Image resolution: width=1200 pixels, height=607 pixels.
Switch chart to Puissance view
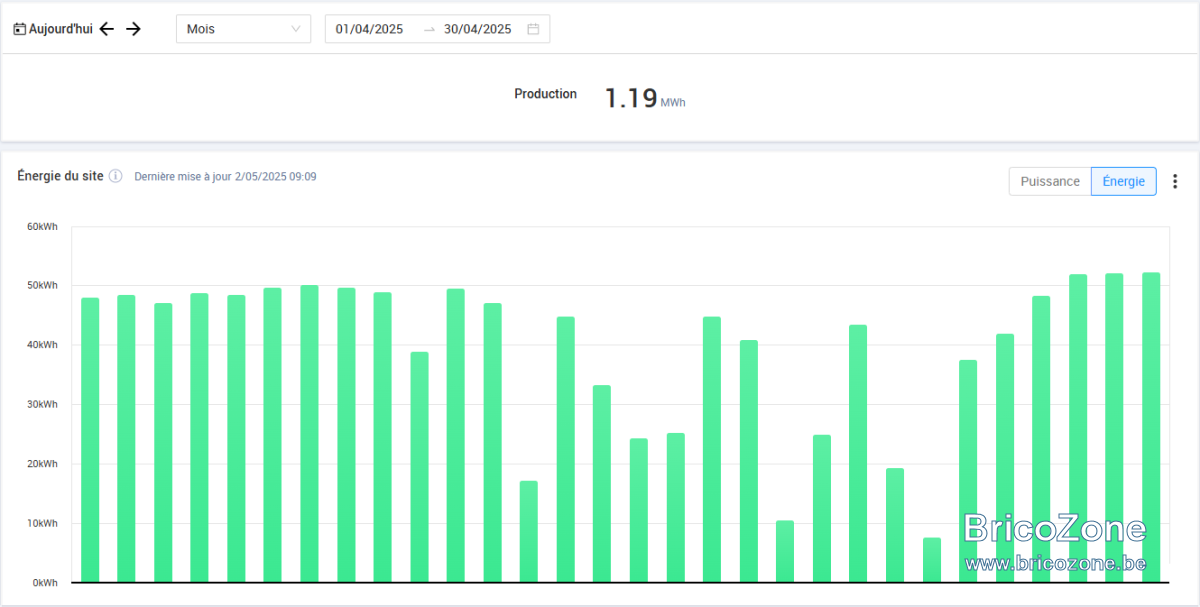(1050, 181)
